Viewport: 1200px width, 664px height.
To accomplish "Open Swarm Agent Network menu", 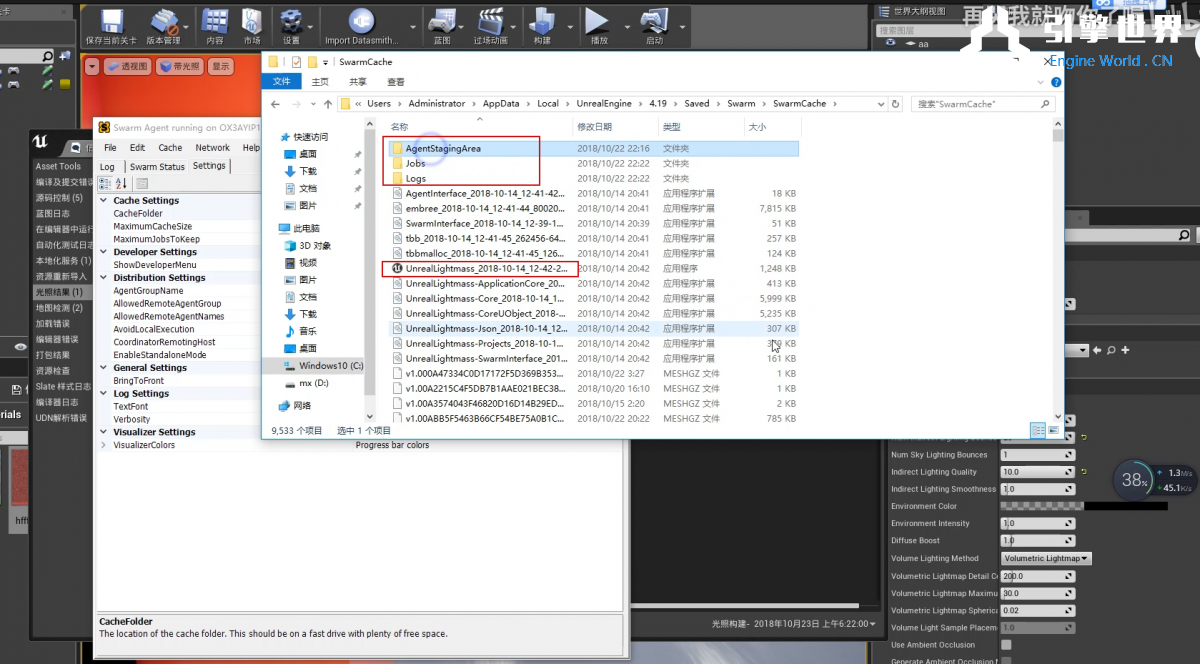I will click(x=212, y=148).
